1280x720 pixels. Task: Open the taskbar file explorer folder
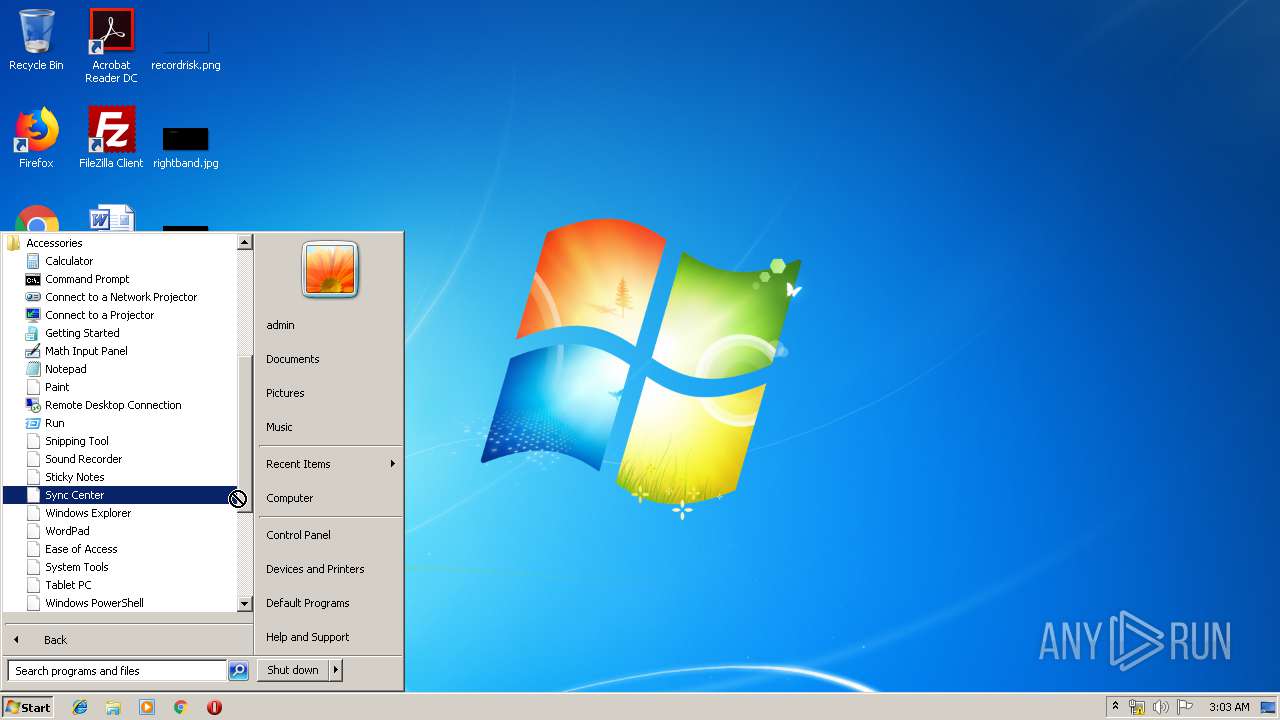113,707
